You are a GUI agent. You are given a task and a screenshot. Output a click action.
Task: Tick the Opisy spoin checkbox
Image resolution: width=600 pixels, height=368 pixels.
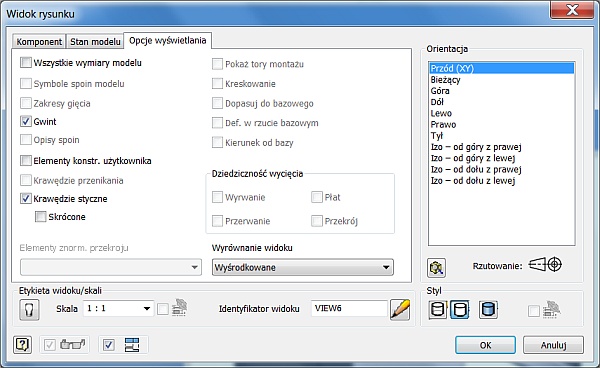26,140
